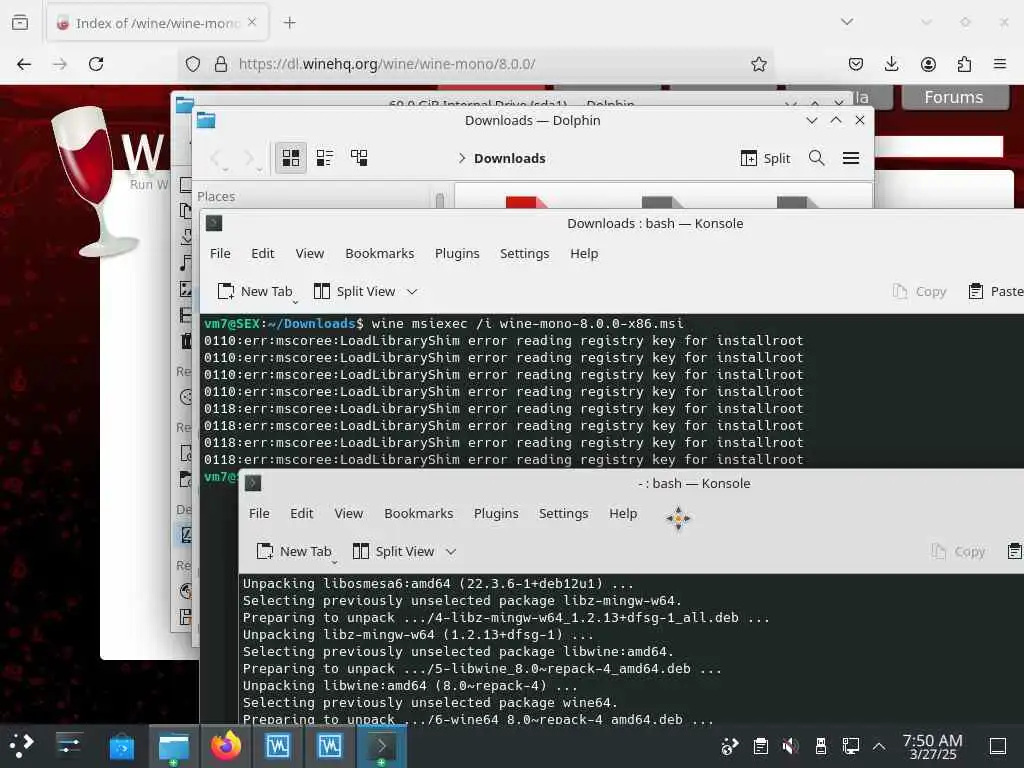Open System Settings from the taskbar
Viewport: 1024px width, 768px height.
point(69,745)
